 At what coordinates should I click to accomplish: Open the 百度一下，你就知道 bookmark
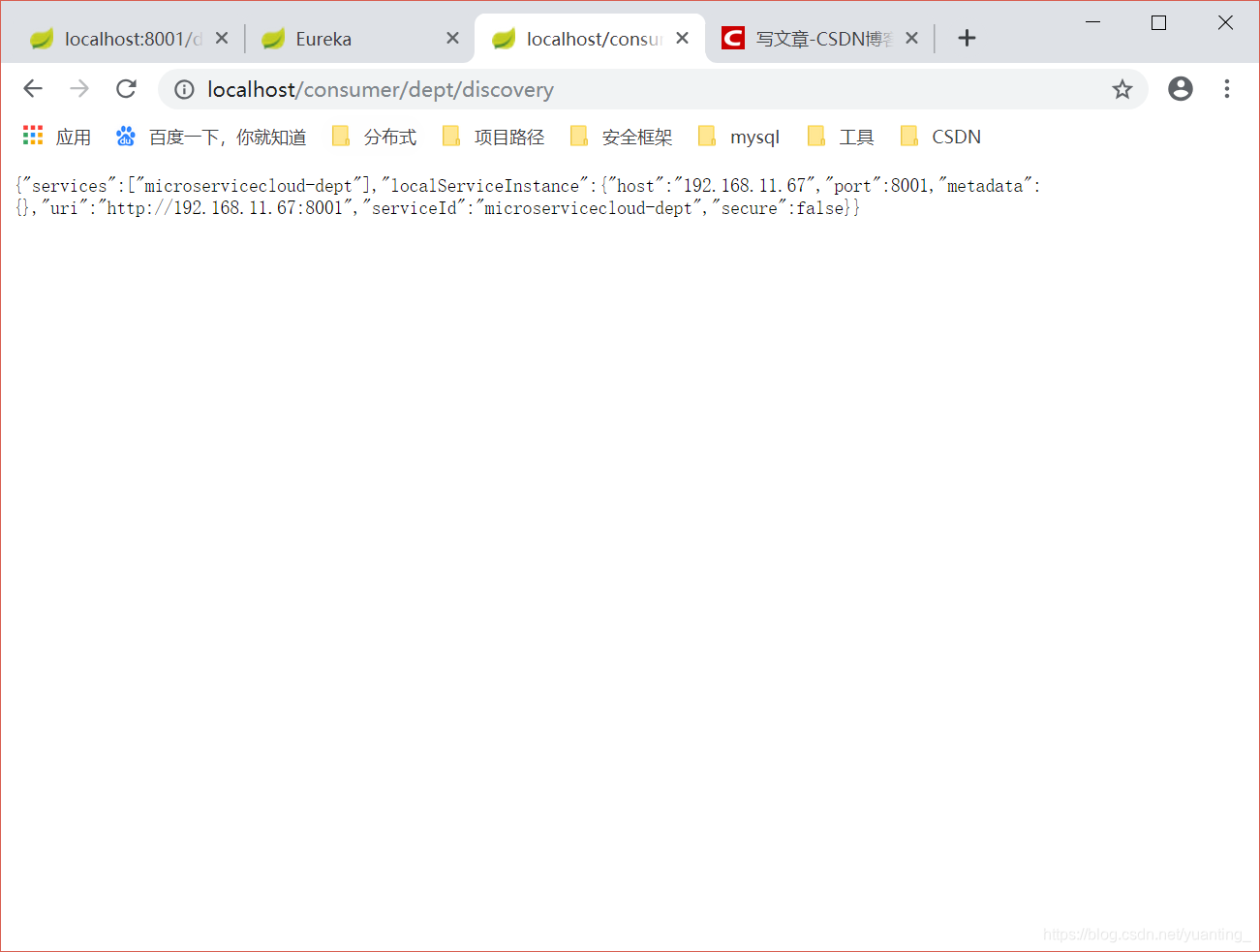[210, 137]
